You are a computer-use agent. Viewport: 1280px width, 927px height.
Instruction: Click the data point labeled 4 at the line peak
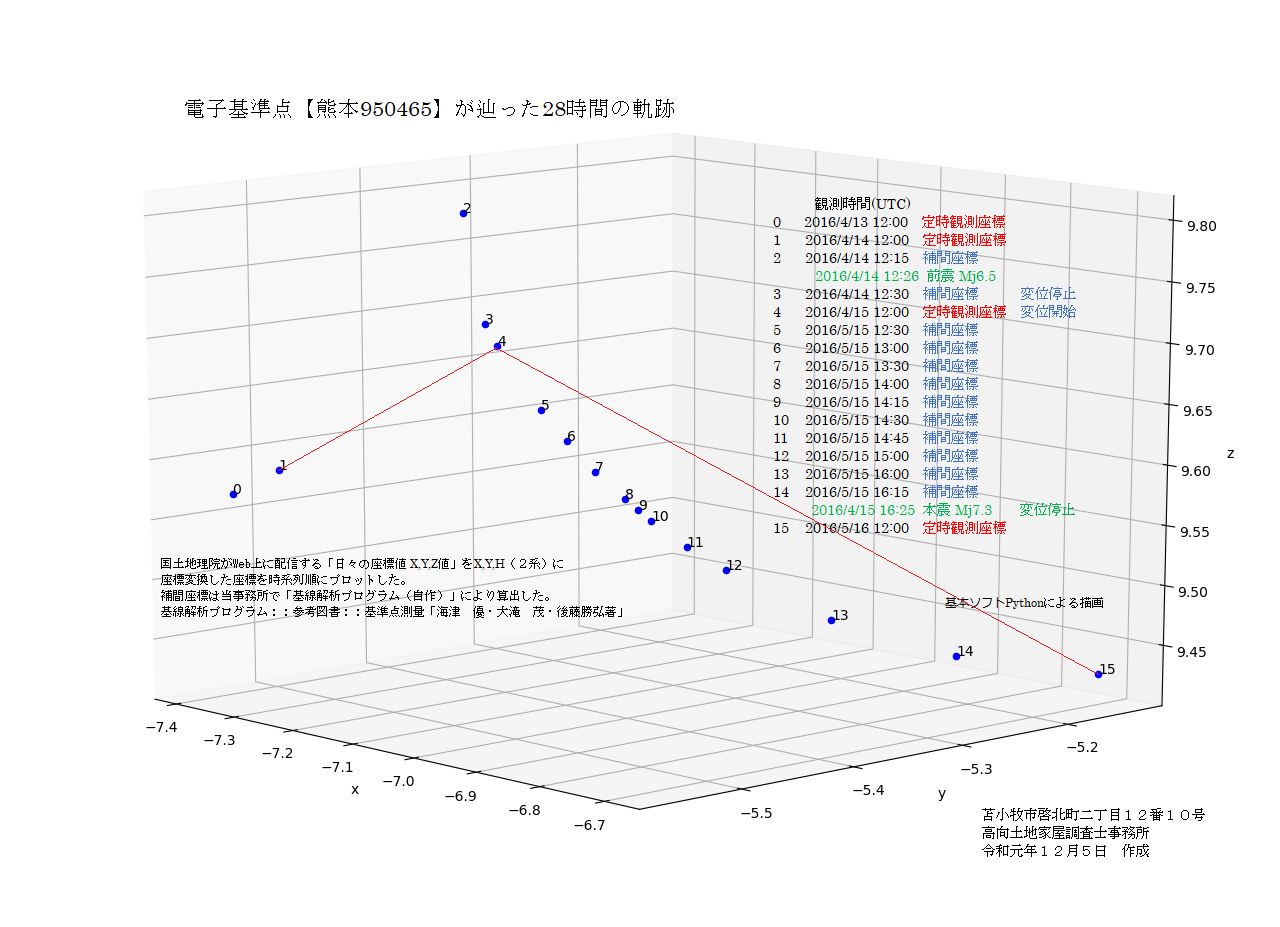497,347
